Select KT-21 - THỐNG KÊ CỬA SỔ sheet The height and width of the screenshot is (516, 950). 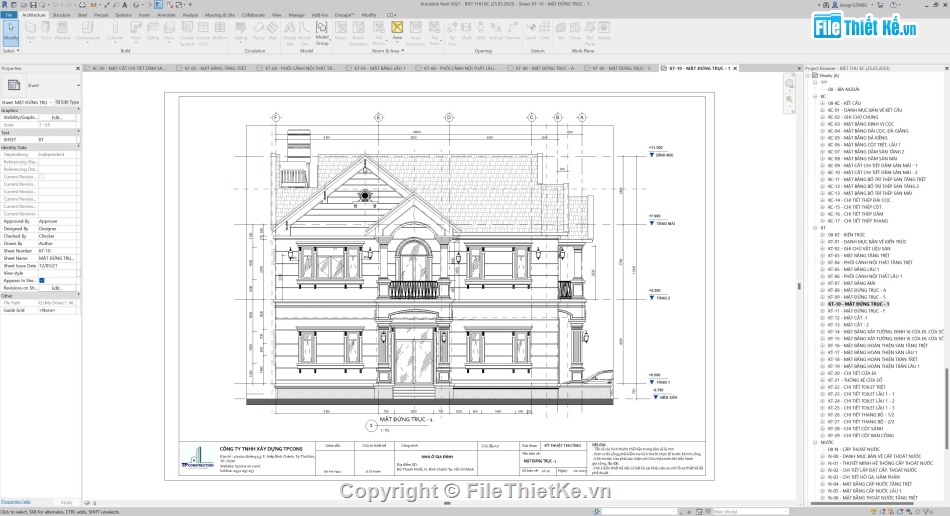[855, 380]
